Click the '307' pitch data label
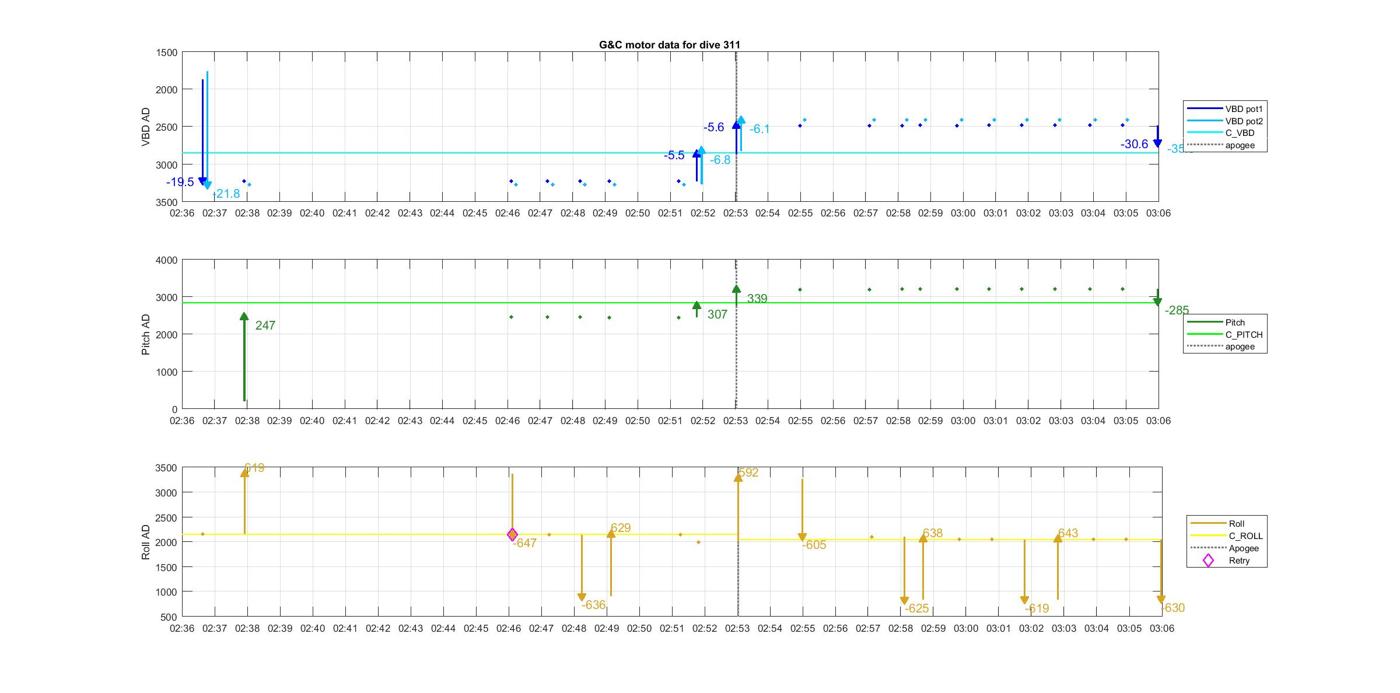1400x693 pixels. tap(717, 314)
